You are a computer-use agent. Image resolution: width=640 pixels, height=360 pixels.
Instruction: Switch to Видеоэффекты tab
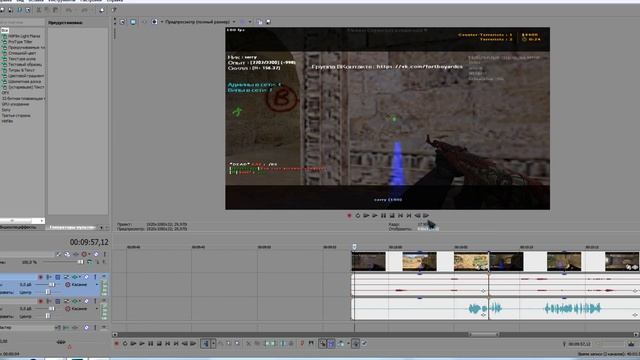[x=19, y=227]
